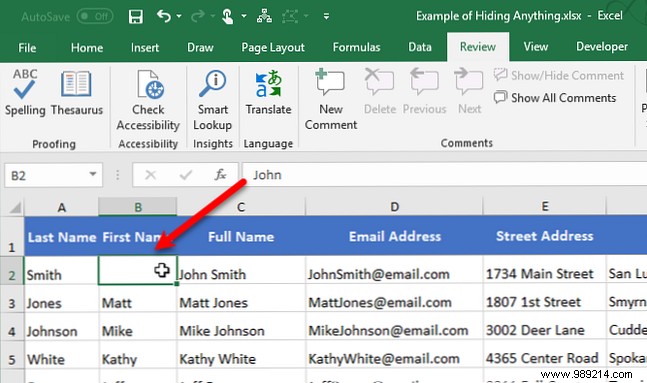
Task: Go to the Page Layout tab
Action: (x=273, y=48)
